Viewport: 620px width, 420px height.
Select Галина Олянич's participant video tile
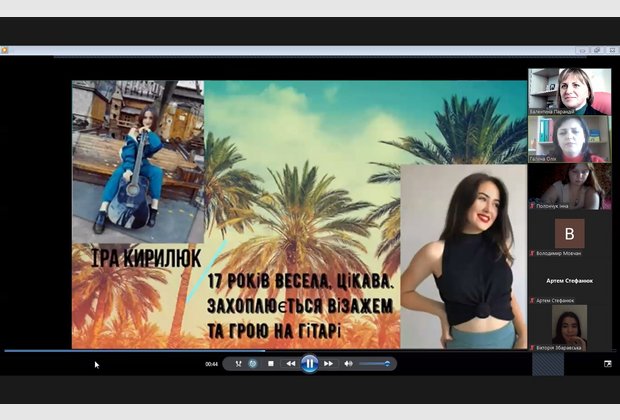click(x=569, y=135)
